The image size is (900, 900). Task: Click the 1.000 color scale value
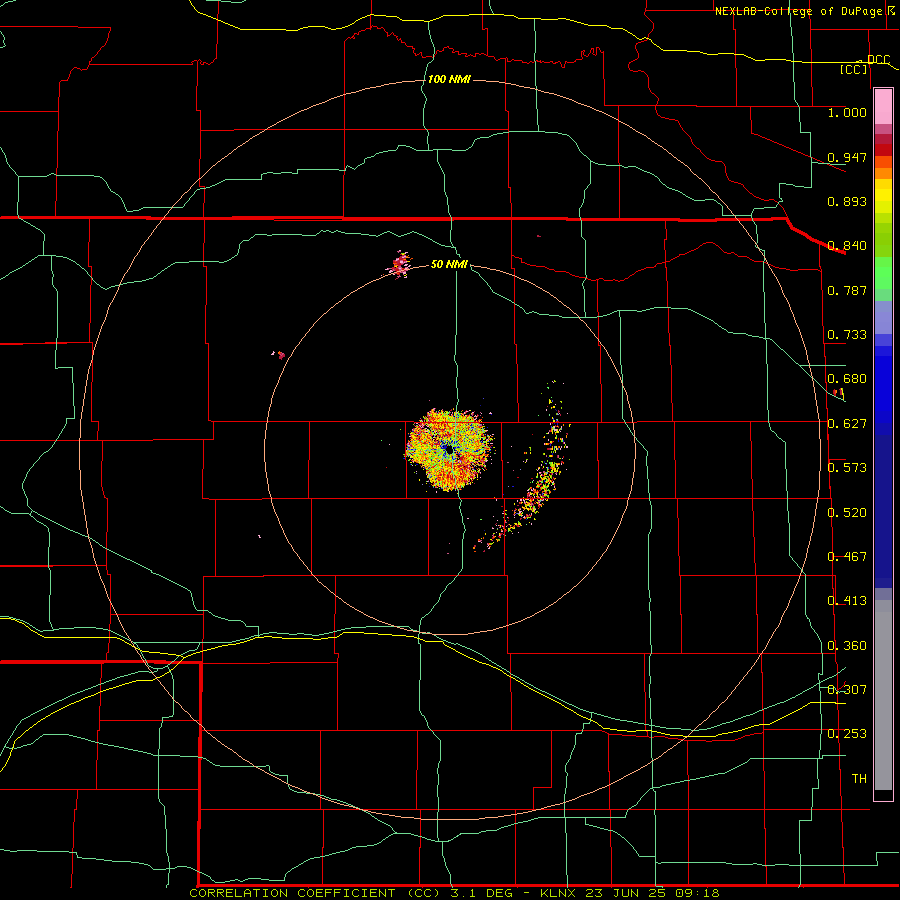[847, 112]
